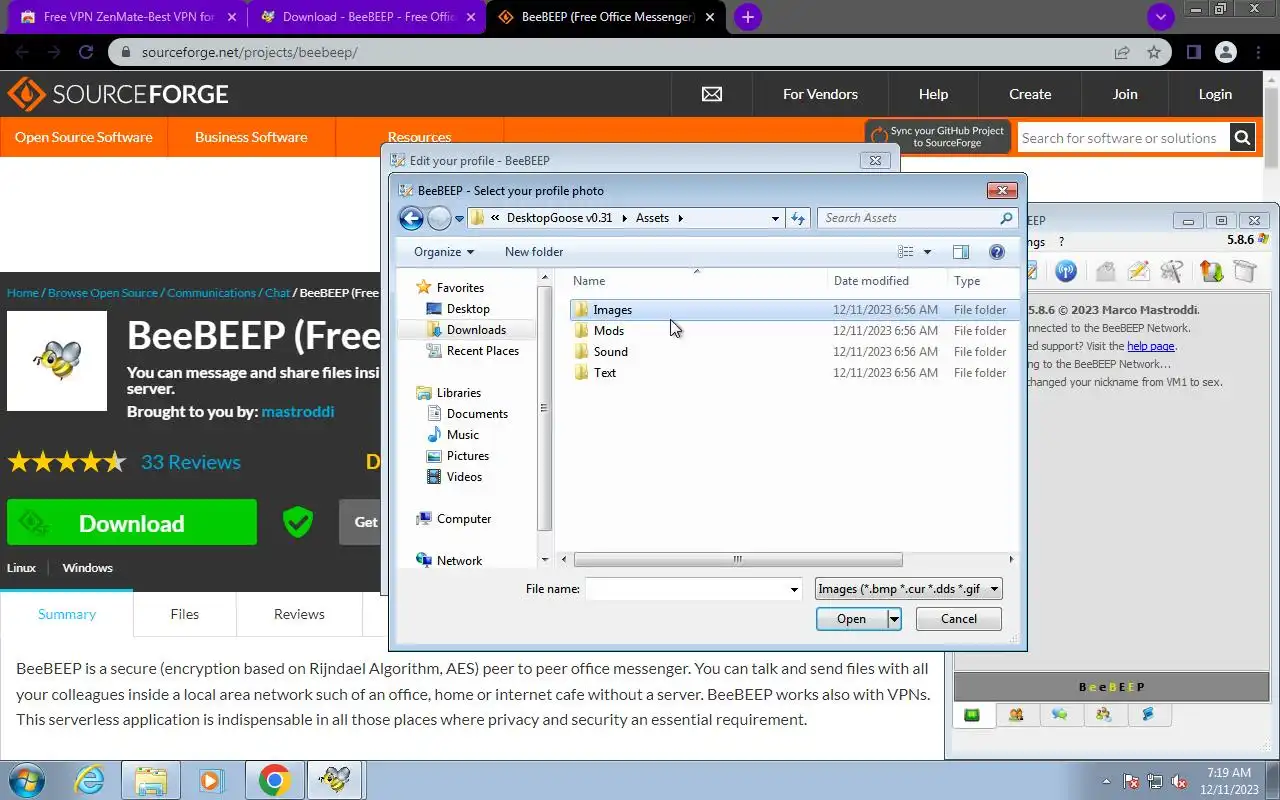The height and width of the screenshot is (800, 1280).
Task: Expand the Organize dropdown
Action: pos(444,252)
